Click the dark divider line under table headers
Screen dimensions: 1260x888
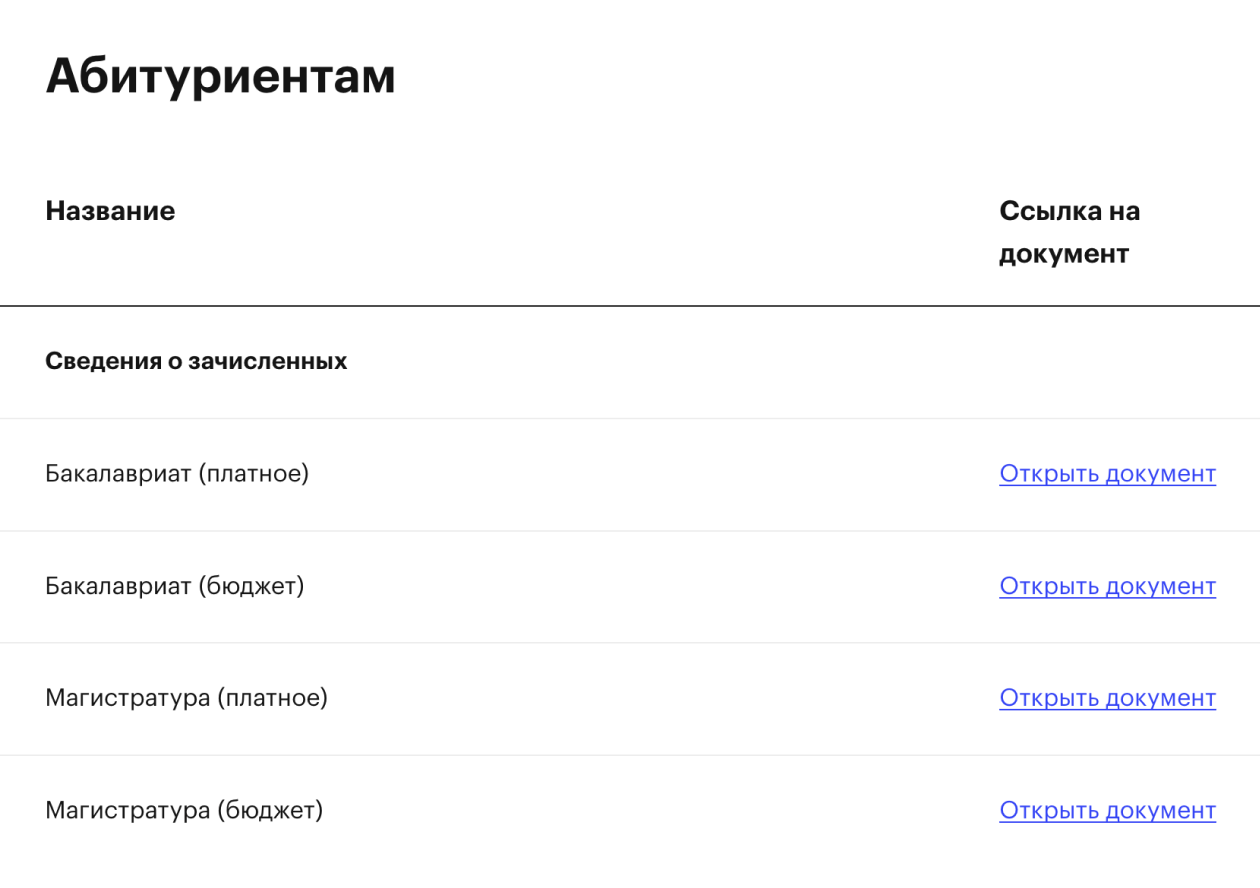tap(630, 306)
